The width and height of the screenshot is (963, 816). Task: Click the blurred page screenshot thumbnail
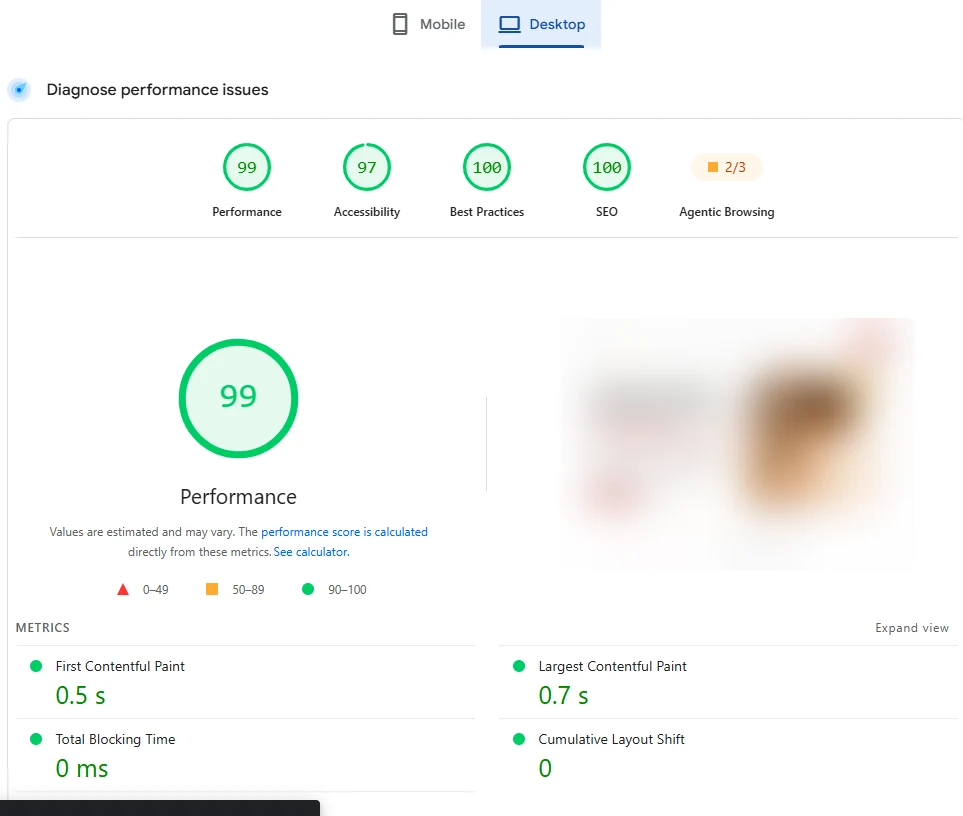pyautogui.click(x=737, y=444)
